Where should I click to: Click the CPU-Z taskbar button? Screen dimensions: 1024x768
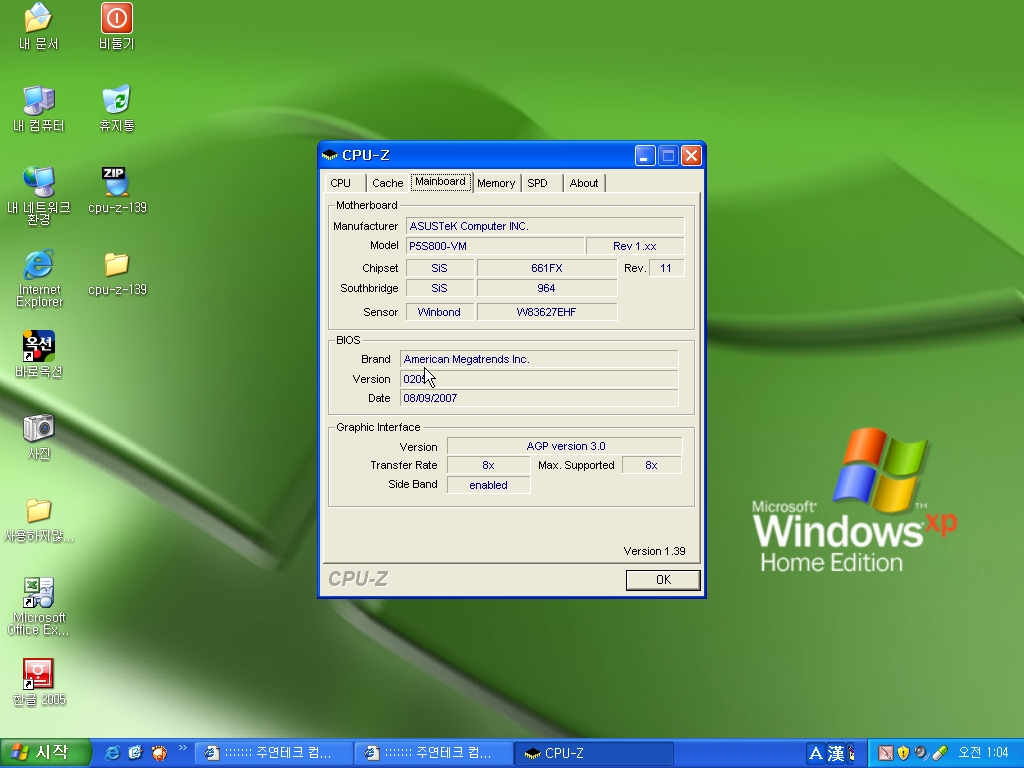pyautogui.click(x=594, y=754)
